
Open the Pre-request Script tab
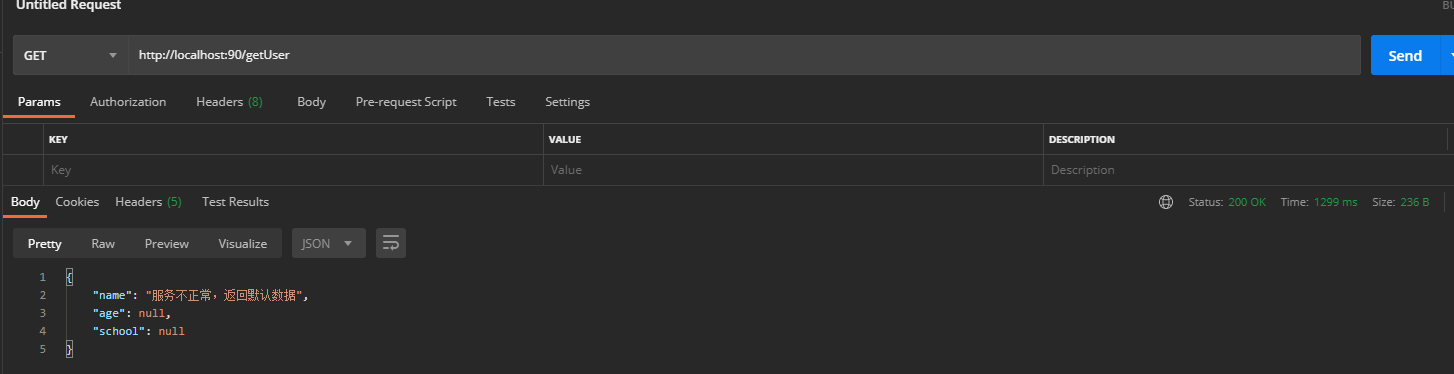(406, 102)
